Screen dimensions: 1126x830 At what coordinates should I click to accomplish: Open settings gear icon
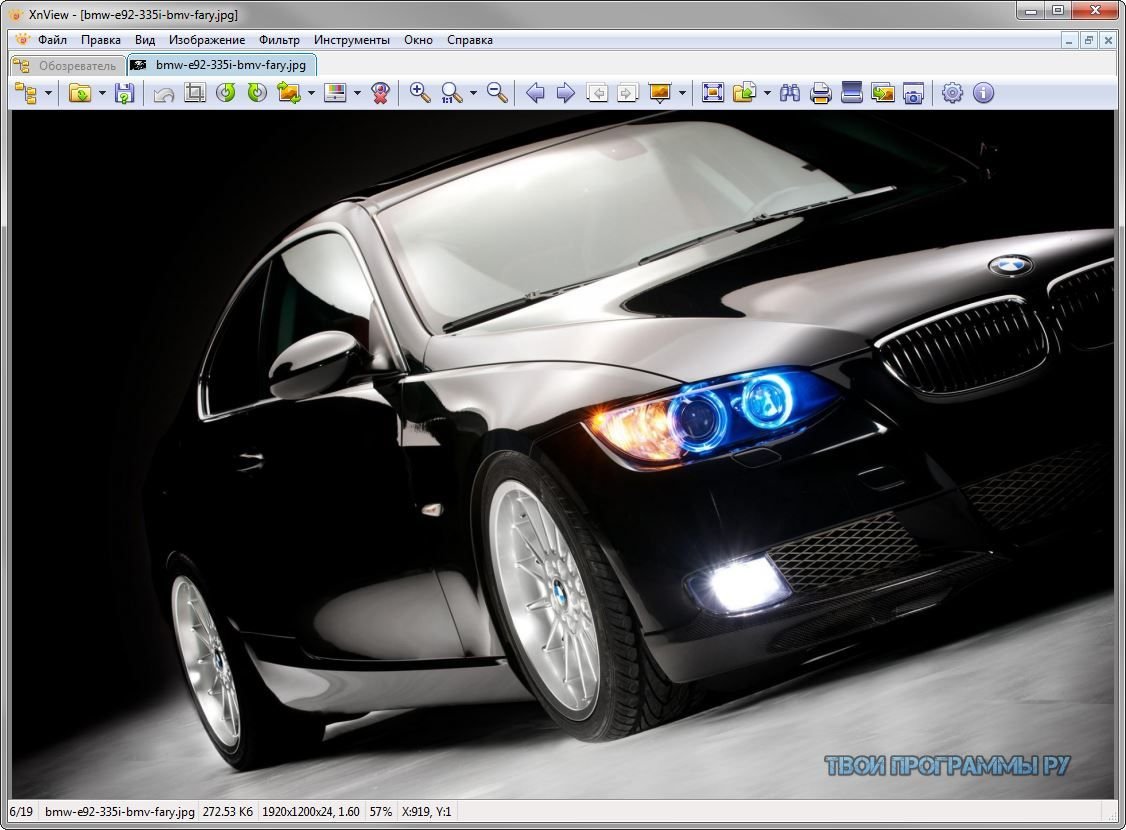pos(952,93)
